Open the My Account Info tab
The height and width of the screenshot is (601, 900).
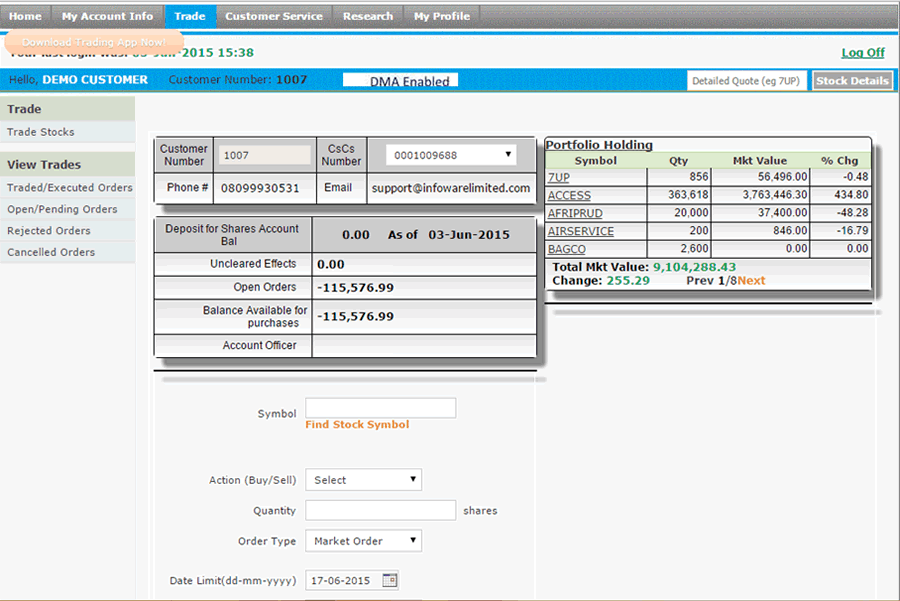pyautogui.click(x=107, y=16)
